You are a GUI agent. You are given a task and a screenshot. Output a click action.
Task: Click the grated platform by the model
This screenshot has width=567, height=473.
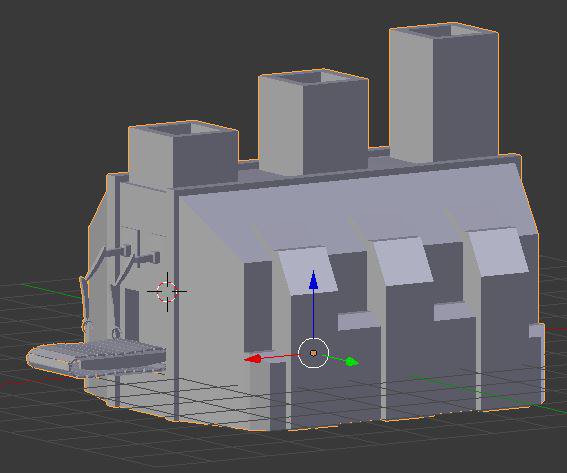coord(97,357)
